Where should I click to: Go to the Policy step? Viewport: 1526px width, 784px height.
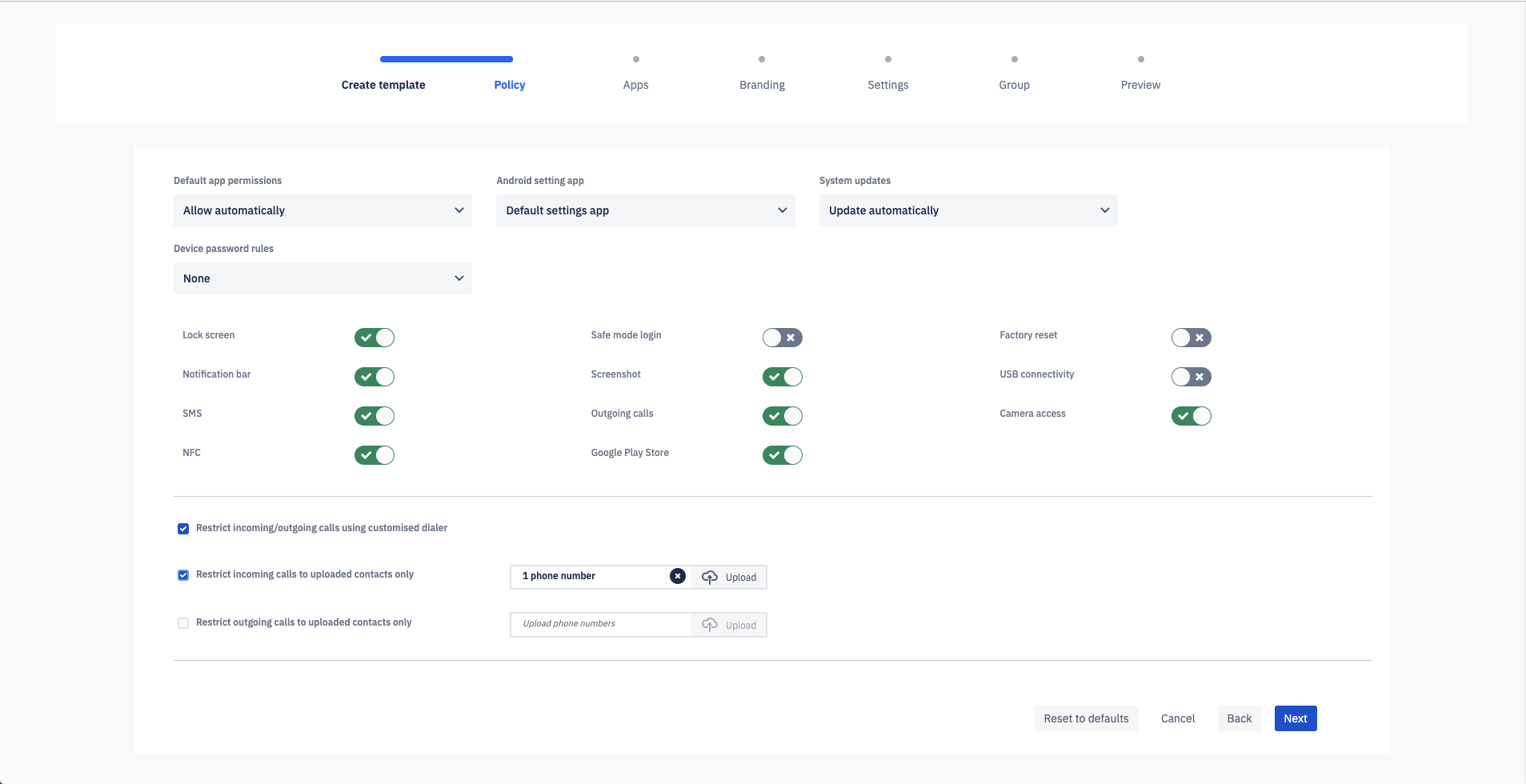(510, 85)
